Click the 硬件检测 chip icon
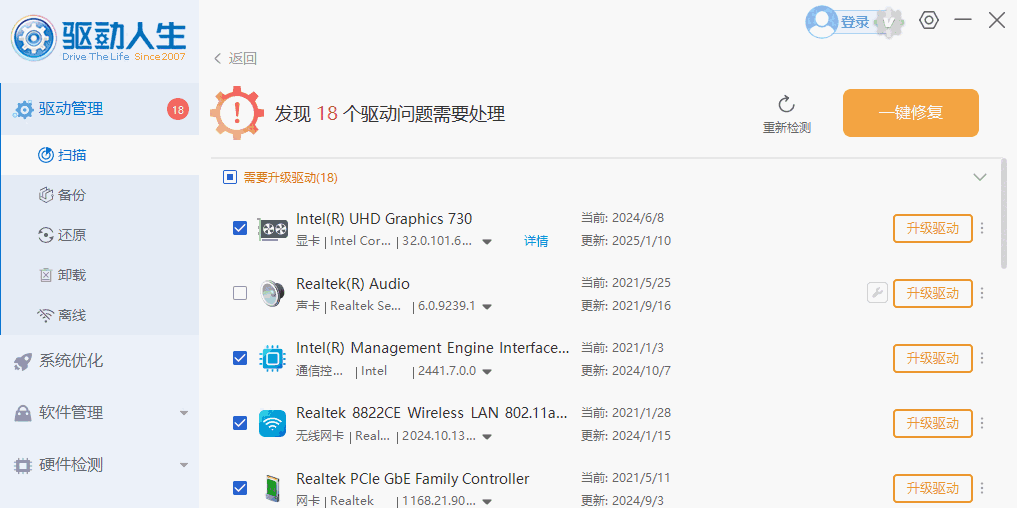1017x508 pixels. click(23, 465)
